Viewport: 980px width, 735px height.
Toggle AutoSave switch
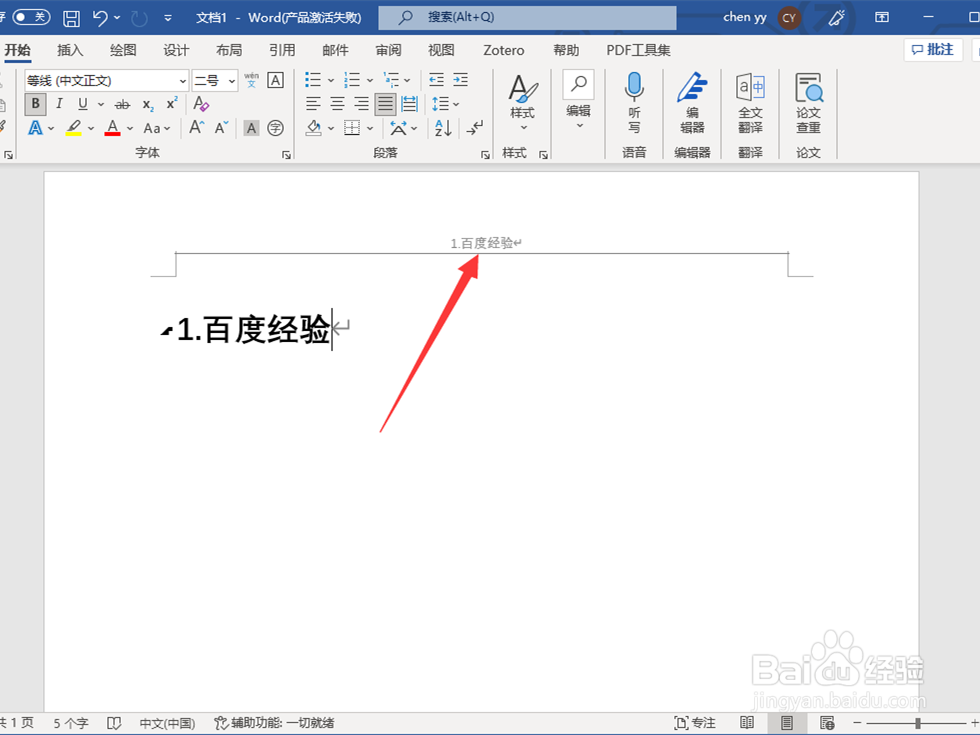point(31,17)
